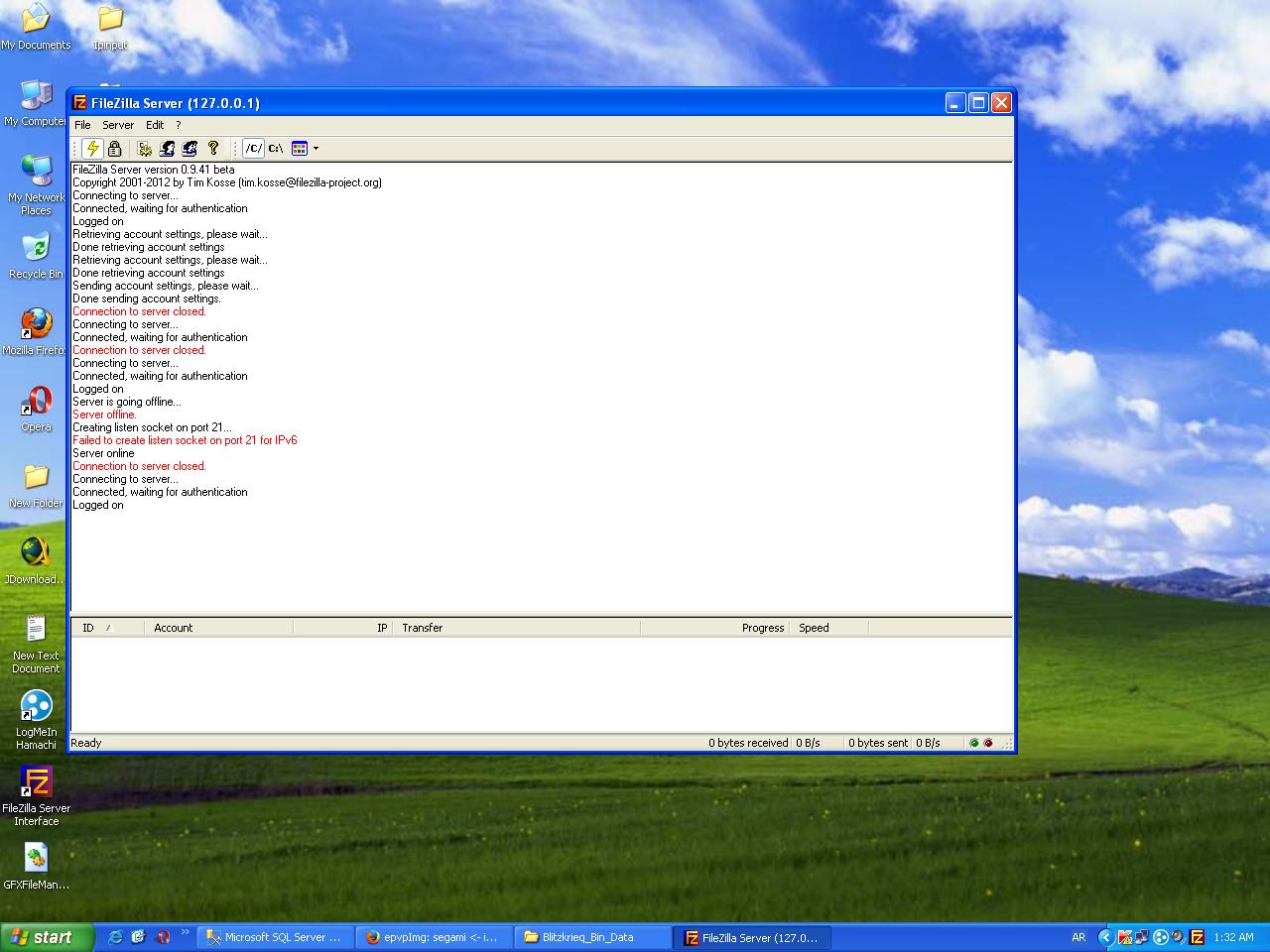The height and width of the screenshot is (952, 1270).
Task: Open server settings gear icon in toolbar
Action: [x=145, y=149]
